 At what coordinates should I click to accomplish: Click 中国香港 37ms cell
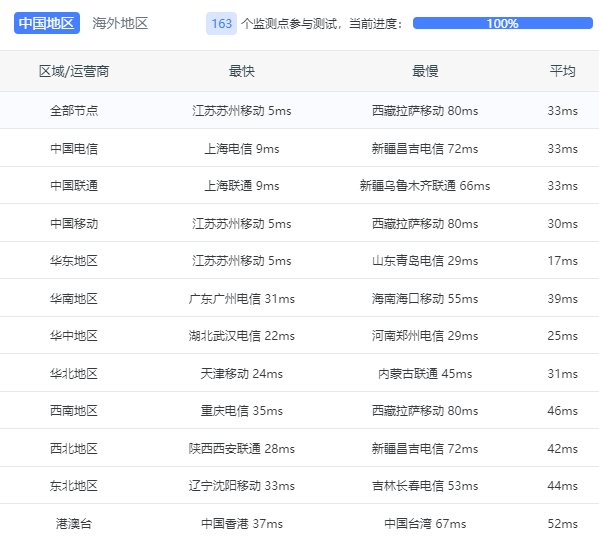point(241,523)
